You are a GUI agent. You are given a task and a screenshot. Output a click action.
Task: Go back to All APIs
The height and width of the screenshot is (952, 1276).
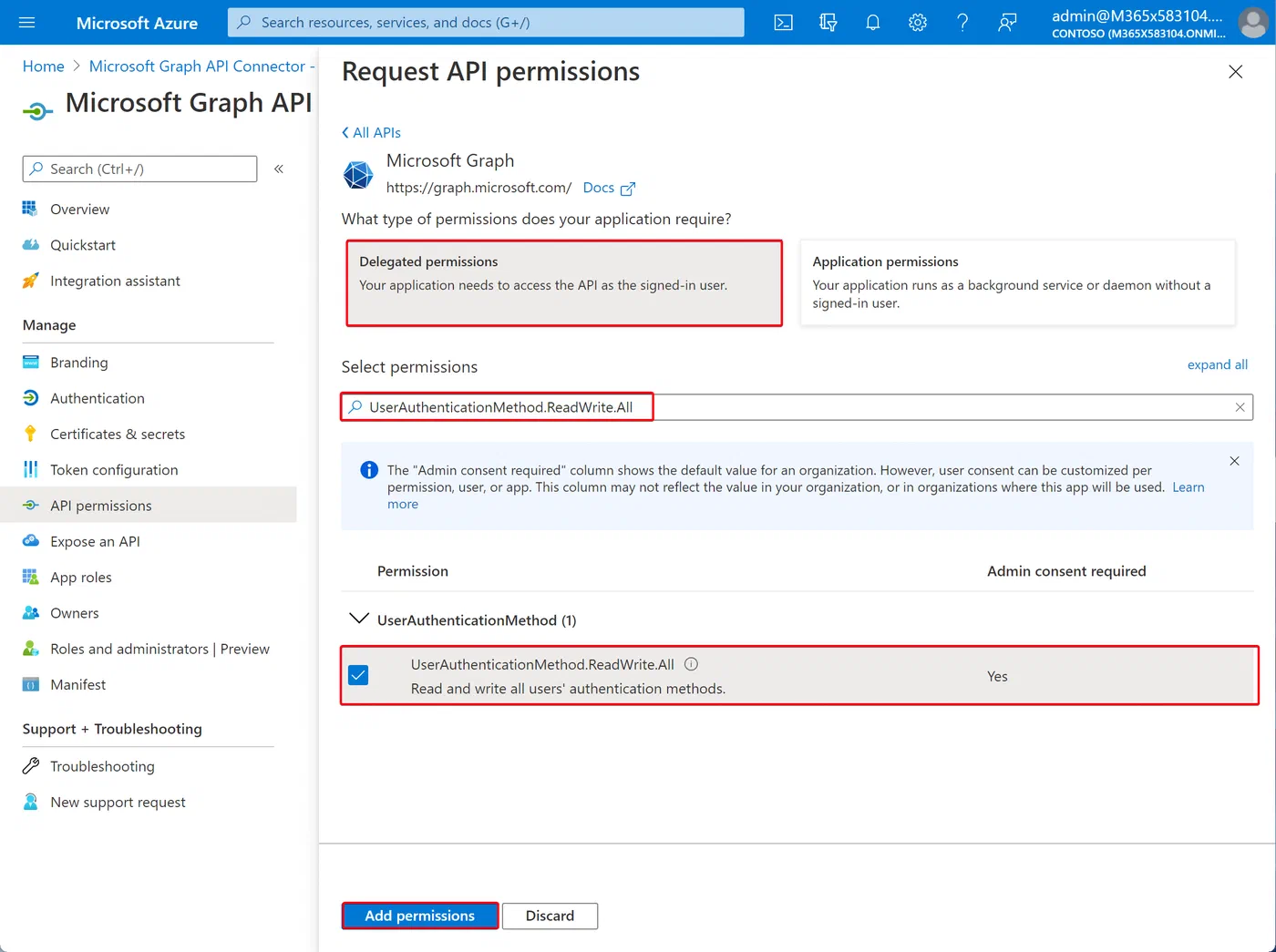tap(371, 132)
